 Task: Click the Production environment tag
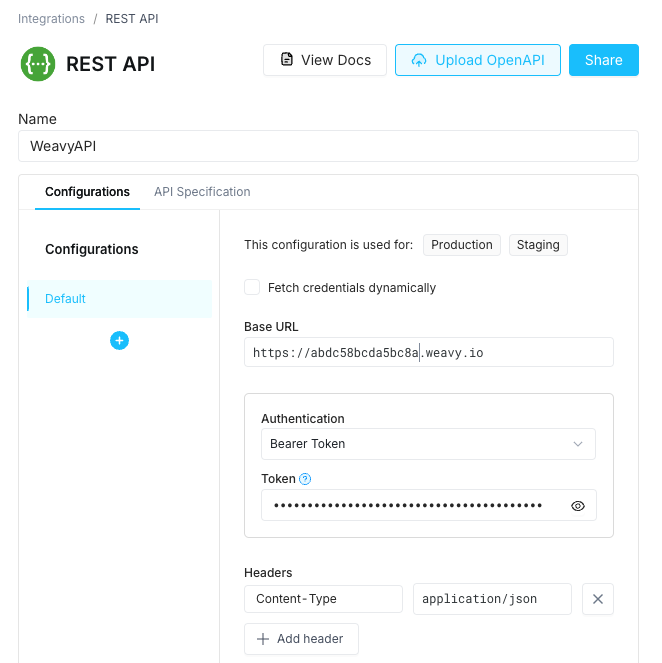(462, 245)
